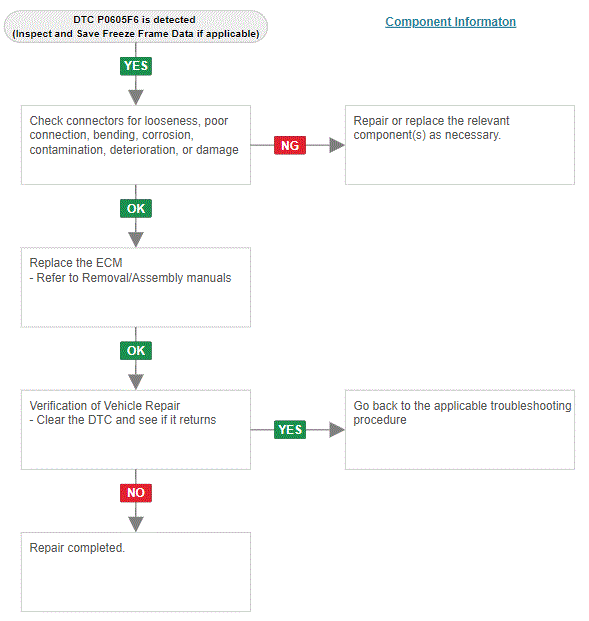This screenshot has height=621, width=589.
Task: Click the green YES badge beside Verification box
Action: (x=290, y=430)
